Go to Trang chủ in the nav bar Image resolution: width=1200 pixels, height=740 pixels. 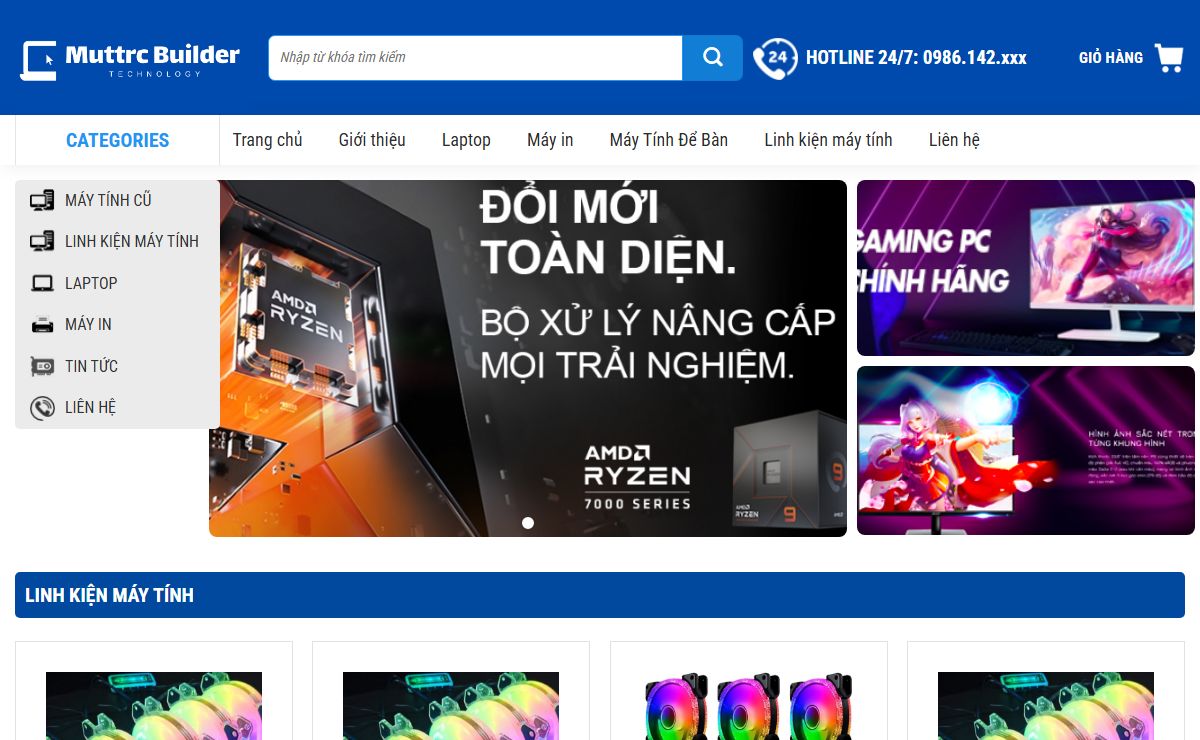point(267,140)
